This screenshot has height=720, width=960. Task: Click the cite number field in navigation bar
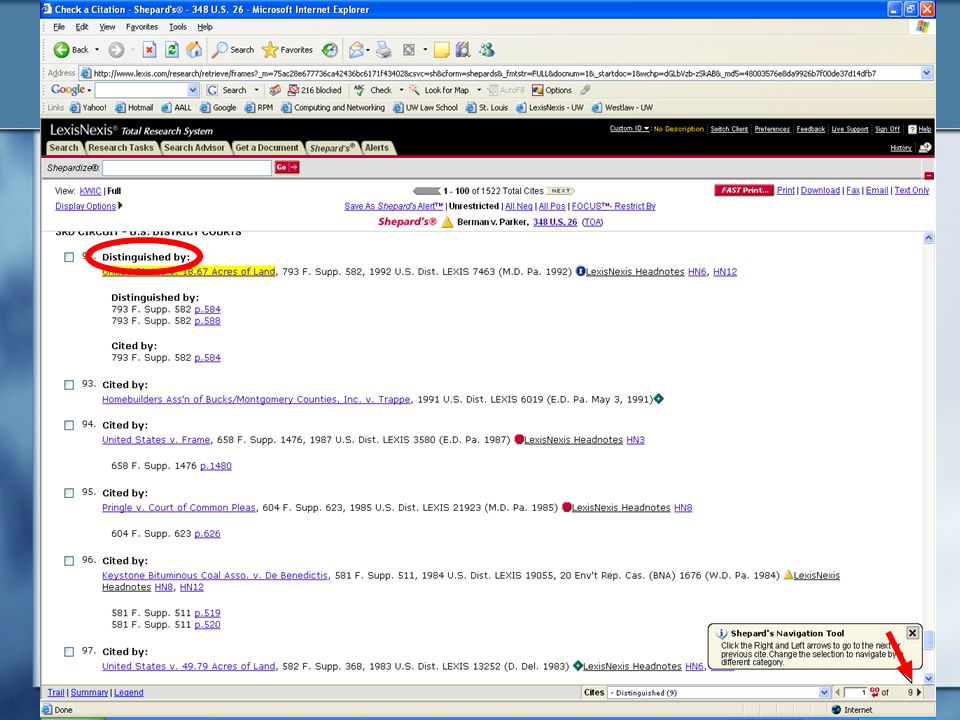856,692
